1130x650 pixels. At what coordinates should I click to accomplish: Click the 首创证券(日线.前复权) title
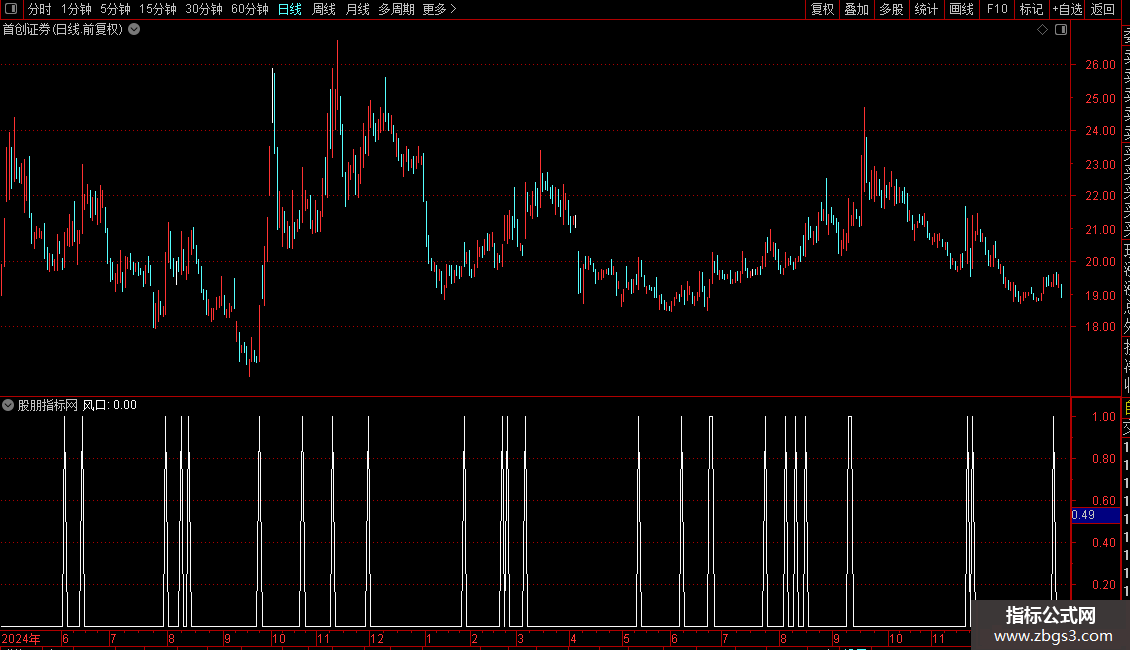pos(63,30)
